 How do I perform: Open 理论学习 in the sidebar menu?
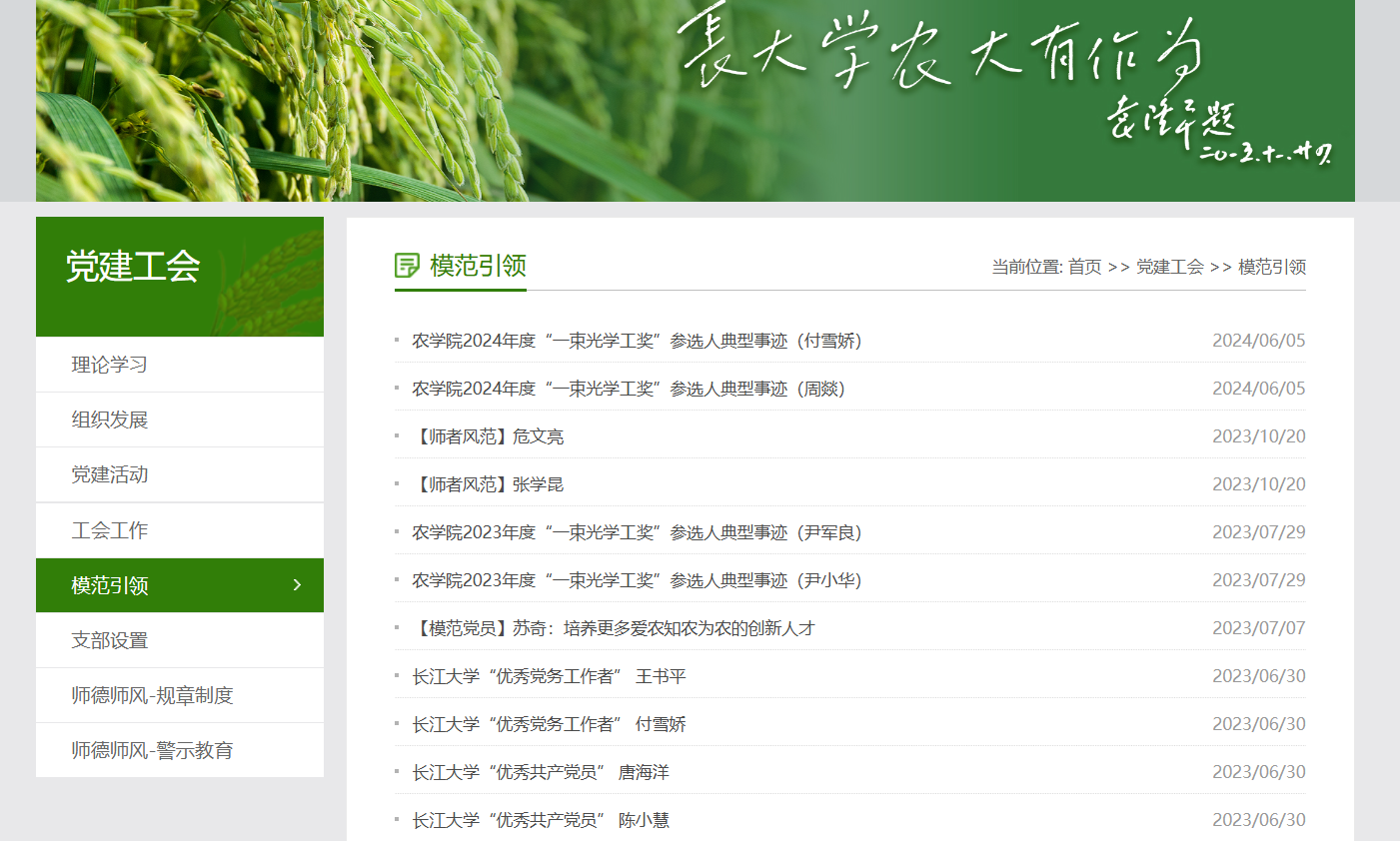coord(110,365)
